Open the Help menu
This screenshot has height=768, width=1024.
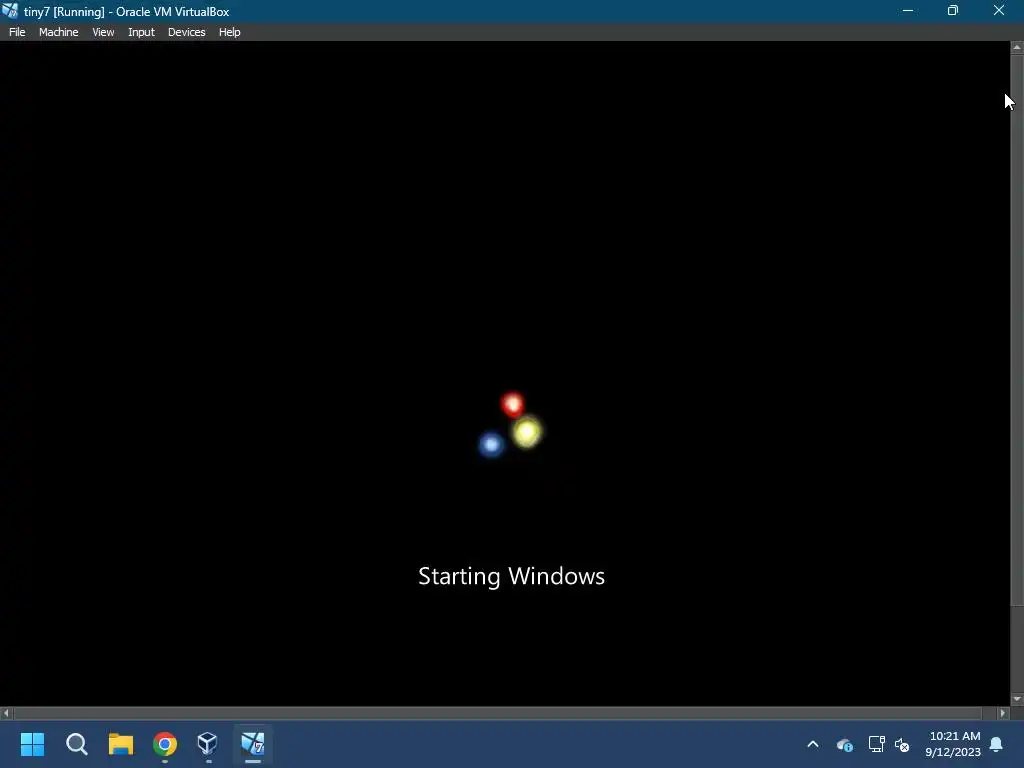(229, 32)
